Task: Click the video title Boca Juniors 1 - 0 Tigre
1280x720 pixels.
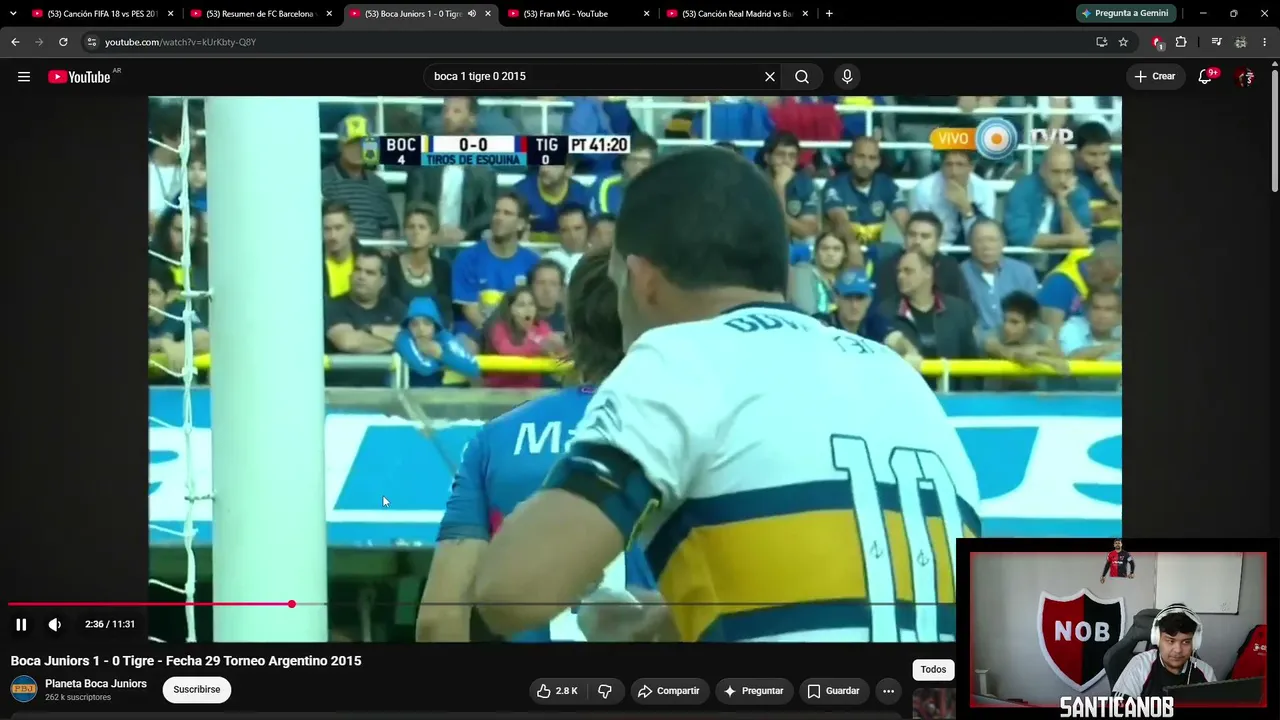Action: pos(186,661)
